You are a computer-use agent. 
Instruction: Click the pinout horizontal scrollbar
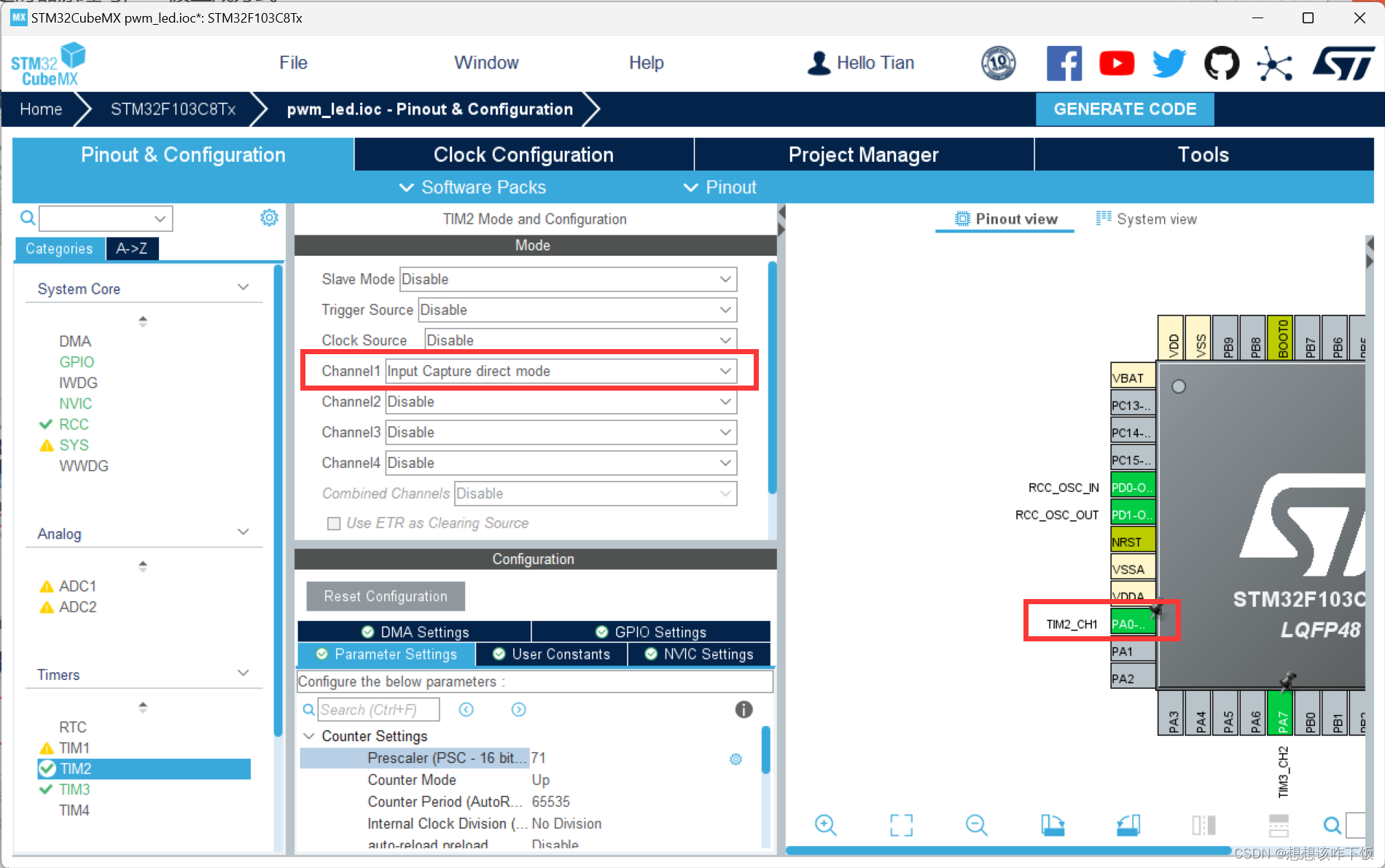pyautogui.click(x=1008, y=851)
